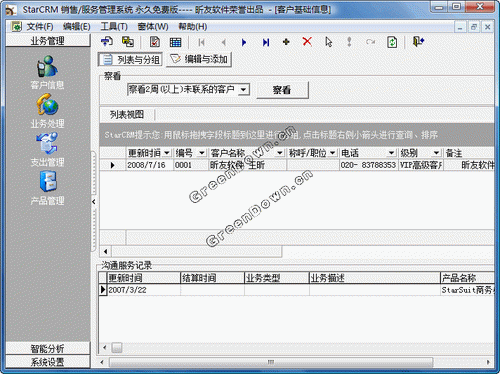Go to next record with blue arrow
The height and width of the screenshot is (374, 500).
(x=244, y=42)
